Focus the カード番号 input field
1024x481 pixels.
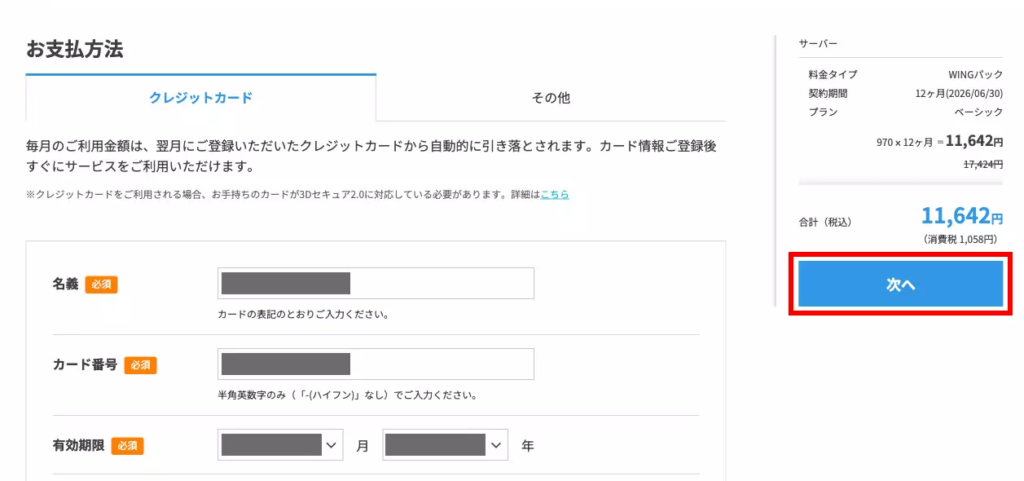[x=375, y=364]
